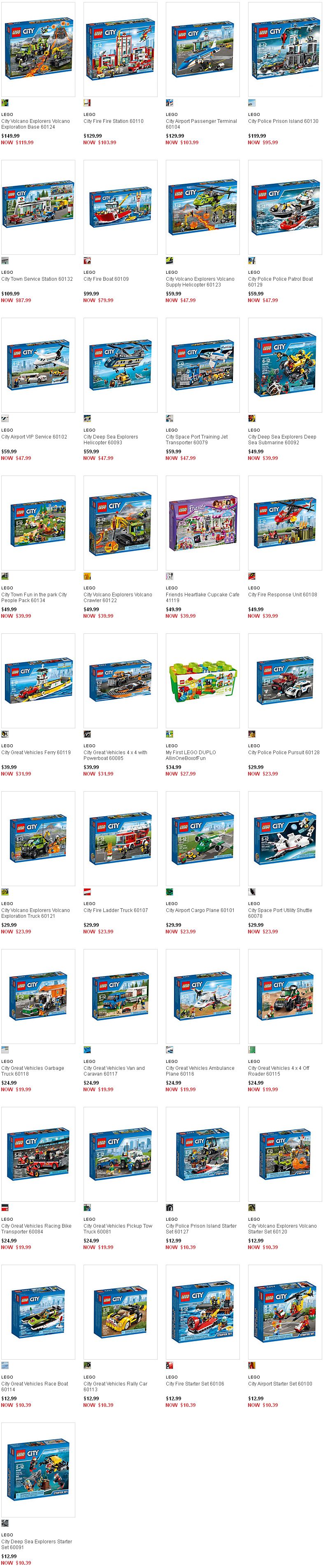Click the small swatch icon under Fire Station 60110
The height and width of the screenshot is (1568, 323).
[87, 103]
